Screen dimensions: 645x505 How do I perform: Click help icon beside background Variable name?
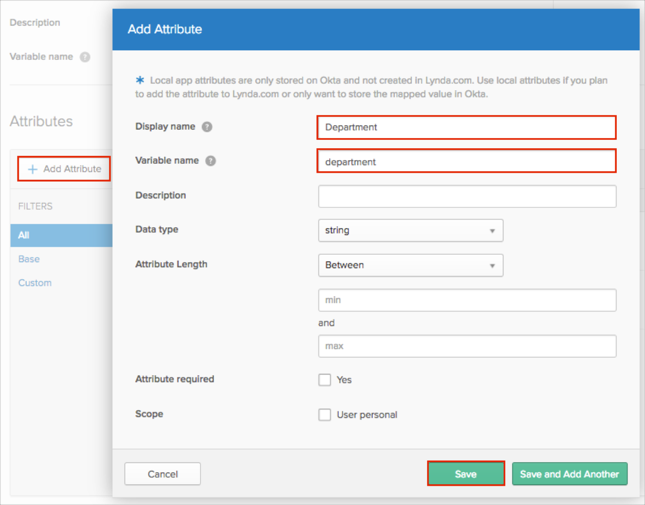pyautogui.click(x=85, y=57)
